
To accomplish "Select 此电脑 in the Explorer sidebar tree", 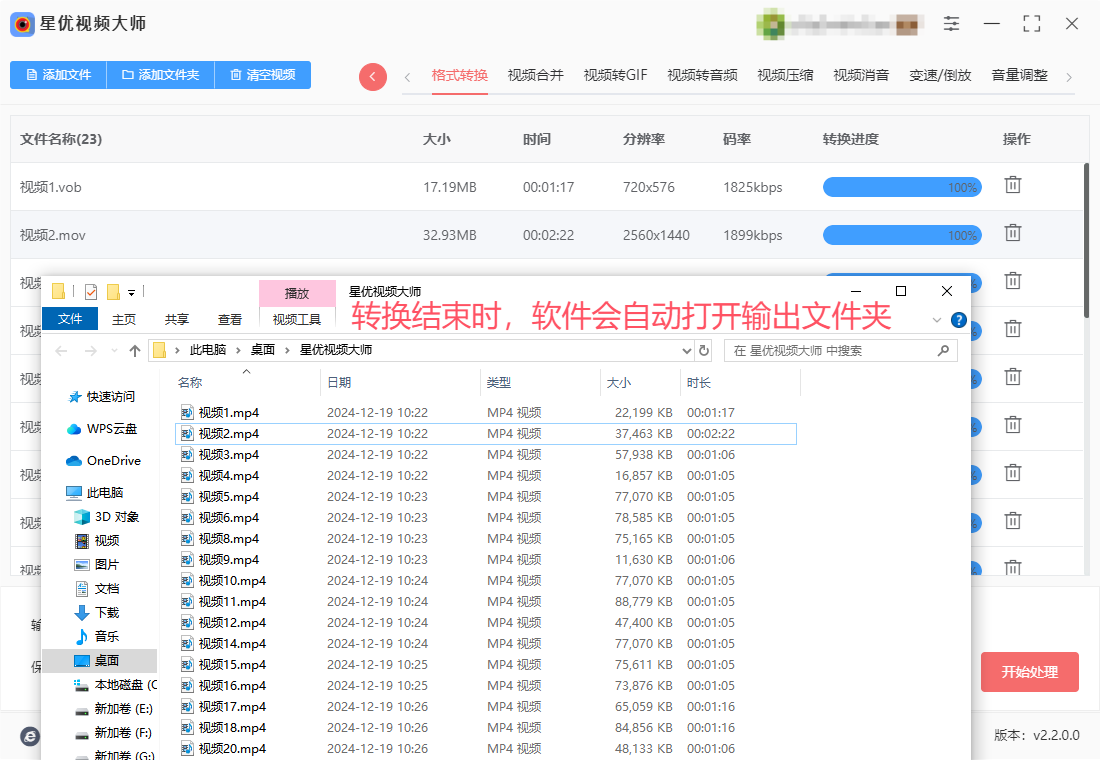I will [95, 493].
